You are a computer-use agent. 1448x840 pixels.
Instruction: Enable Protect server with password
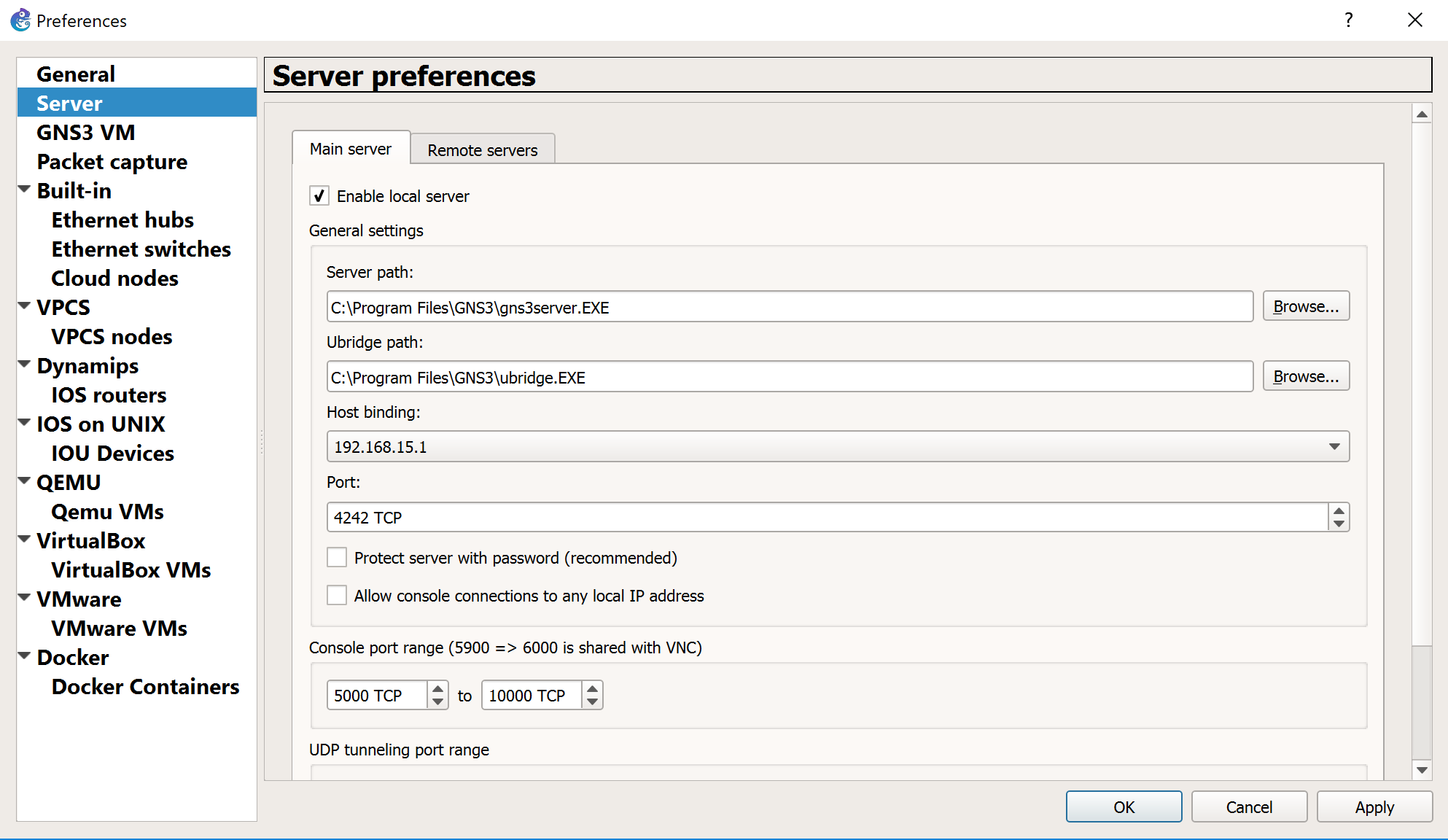336,557
